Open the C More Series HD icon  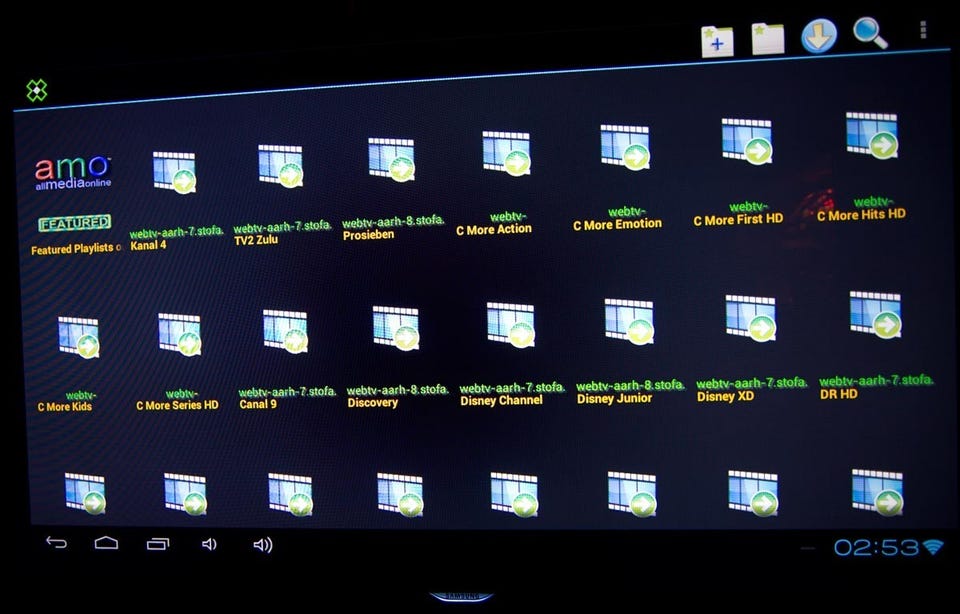(180, 334)
